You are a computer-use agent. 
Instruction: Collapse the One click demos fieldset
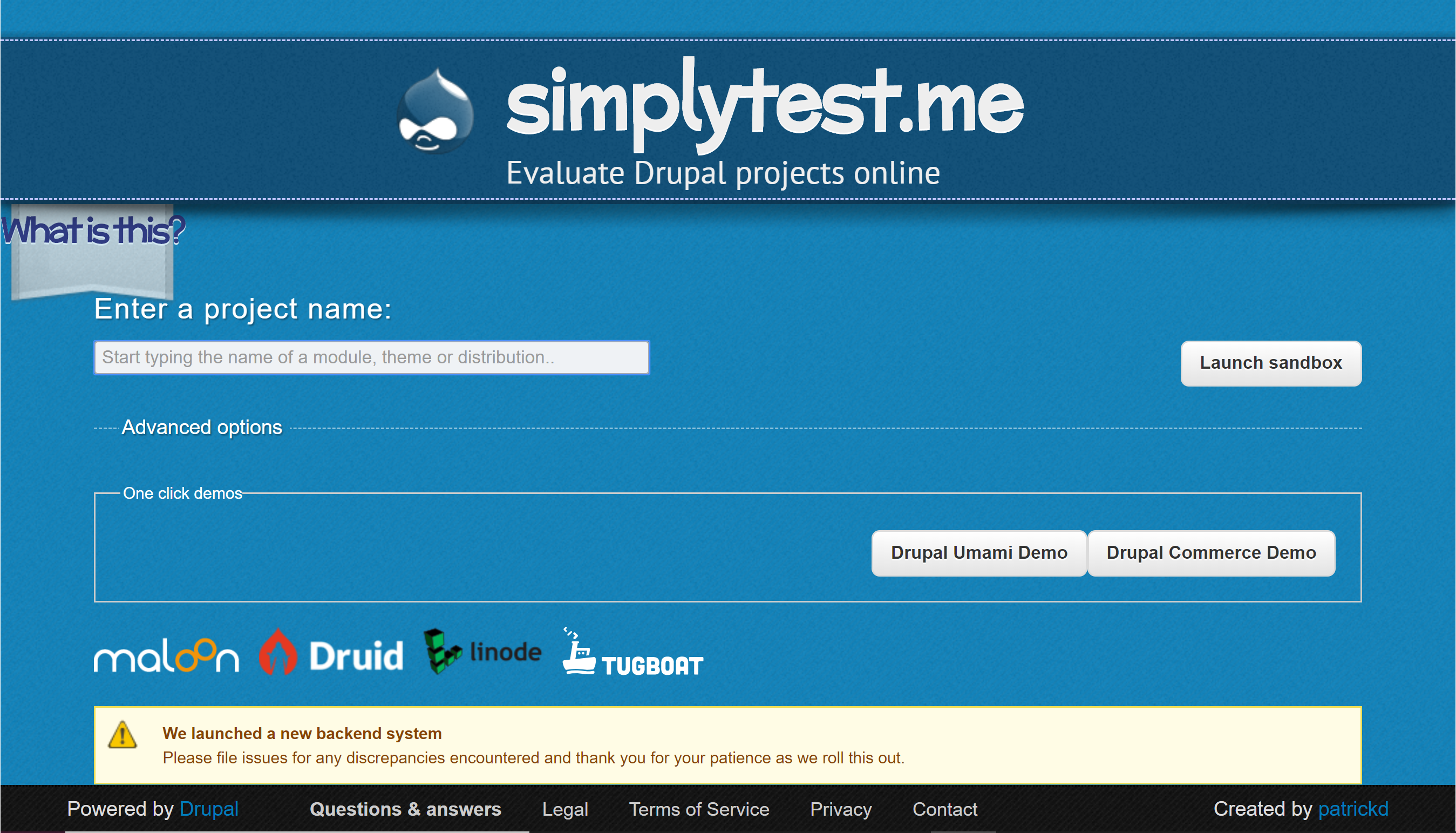point(182,493)
